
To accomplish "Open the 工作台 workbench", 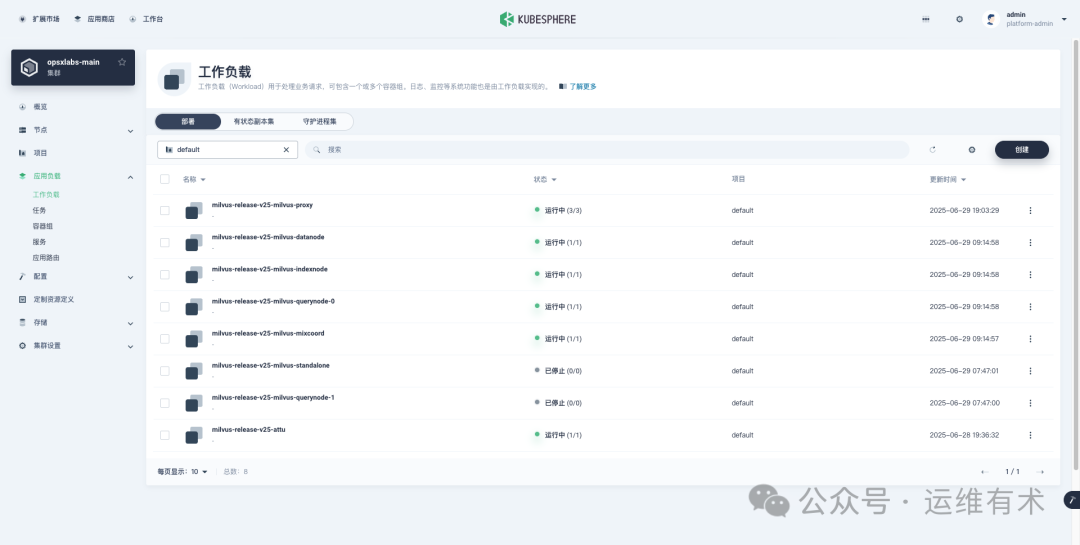I will (146, 19).
